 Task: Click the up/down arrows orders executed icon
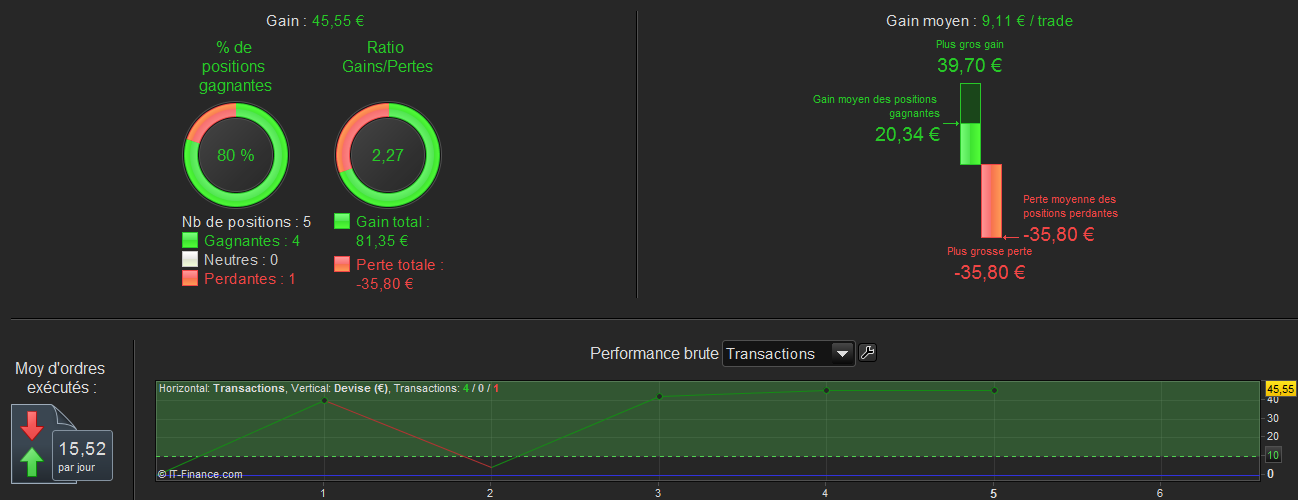32,443
